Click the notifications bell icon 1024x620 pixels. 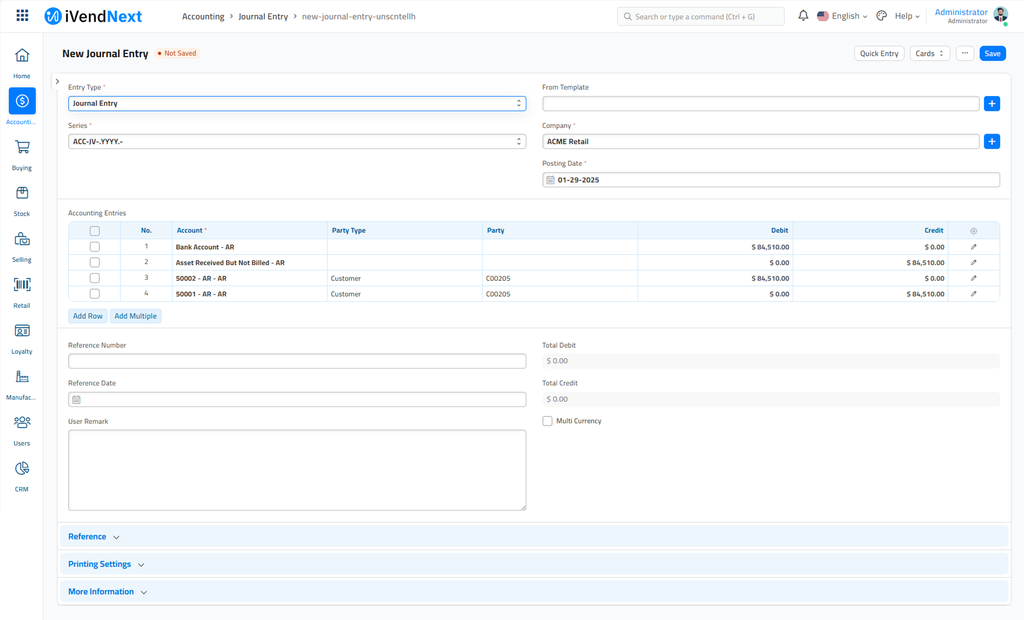(x=803, y=16)
